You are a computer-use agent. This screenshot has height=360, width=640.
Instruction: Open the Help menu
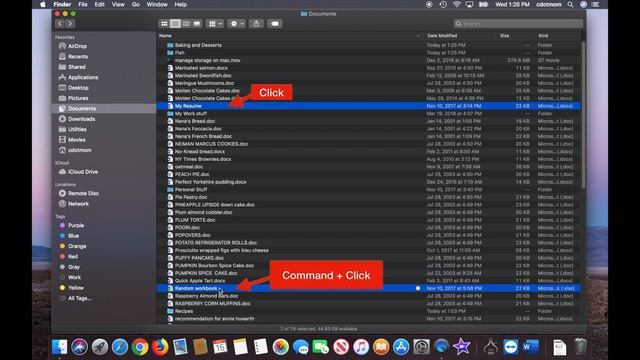[x=180, y=4]
